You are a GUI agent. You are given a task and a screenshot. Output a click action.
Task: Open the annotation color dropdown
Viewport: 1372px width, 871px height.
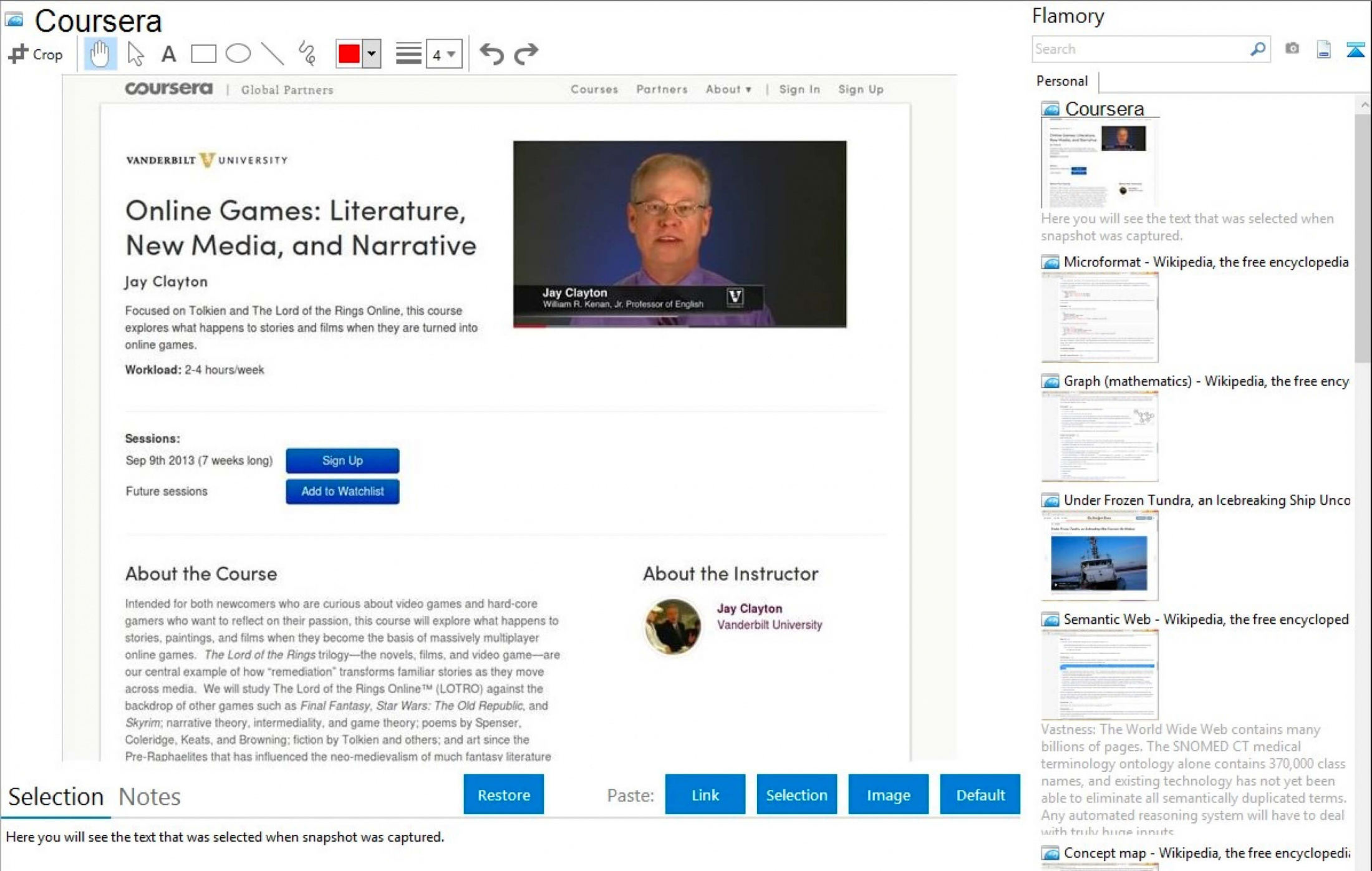[371, 54]
